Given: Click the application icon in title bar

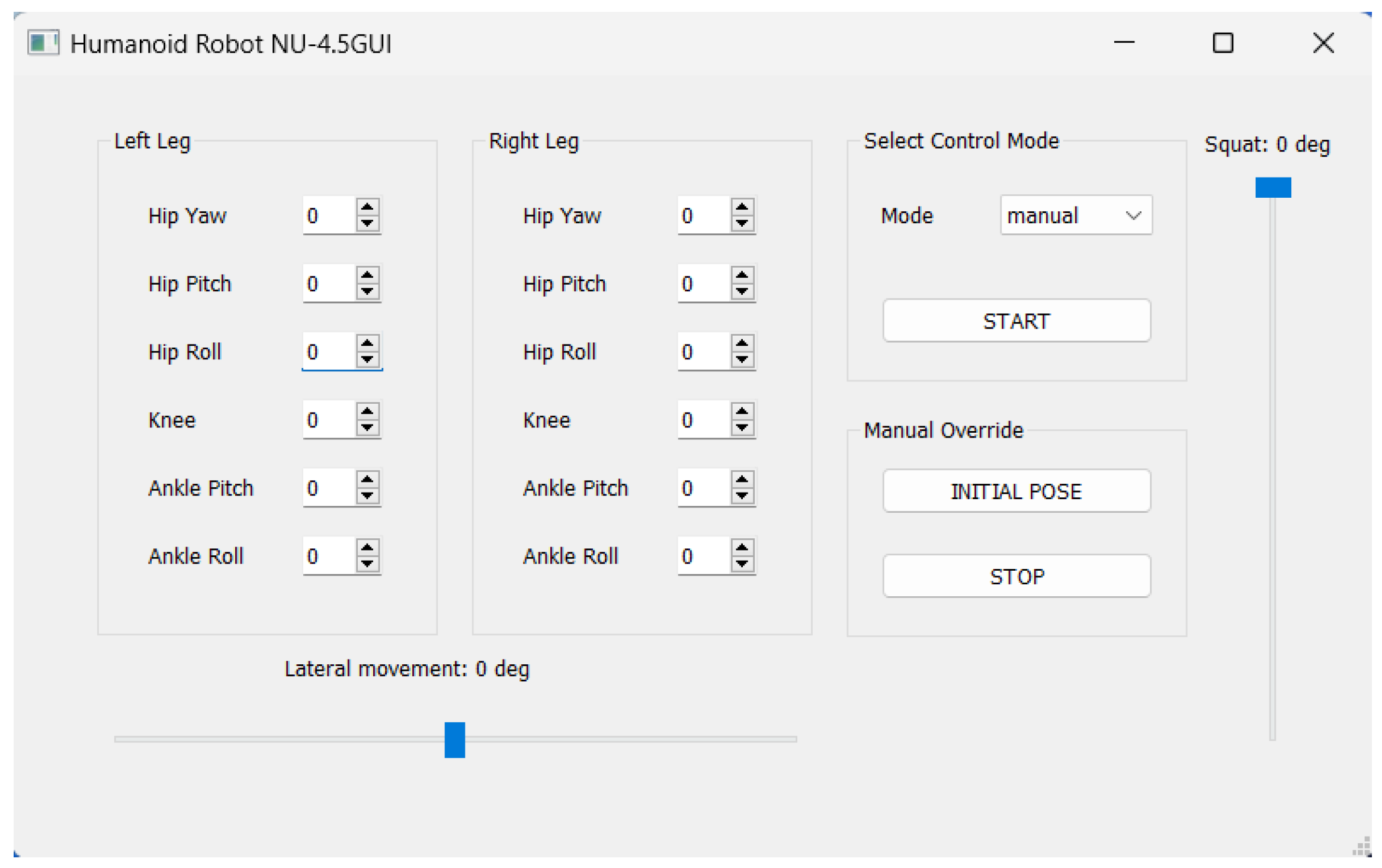Looking at the screenshot, I should [43, 43].
